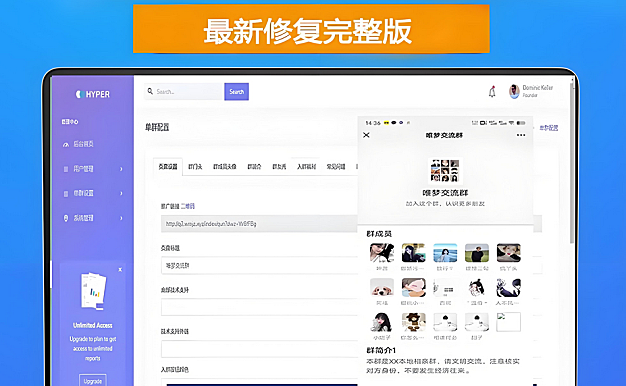Open the notification bell
This screenshot has height=386, width=626.
click(492, 92)
